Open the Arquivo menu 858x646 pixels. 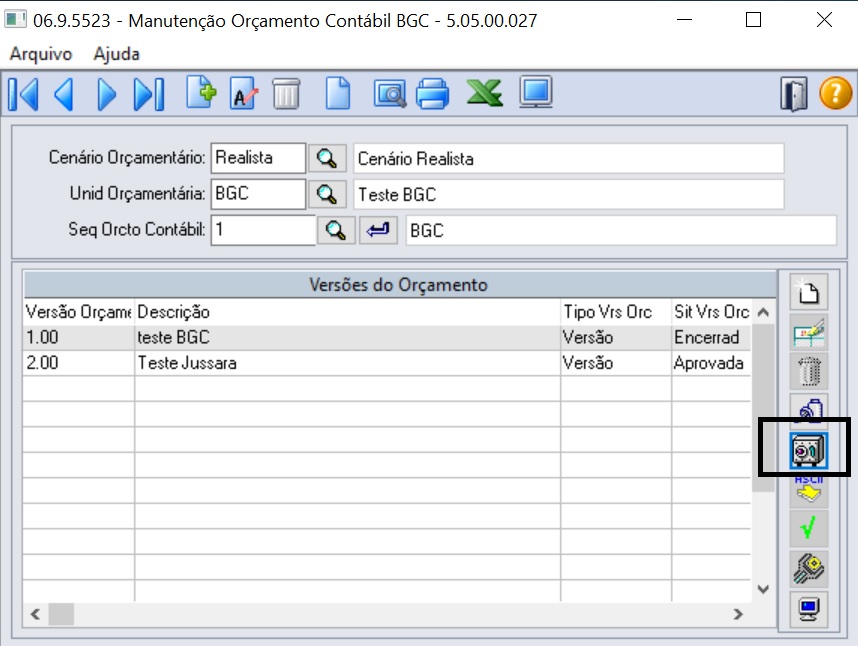(x=41, y=54)
